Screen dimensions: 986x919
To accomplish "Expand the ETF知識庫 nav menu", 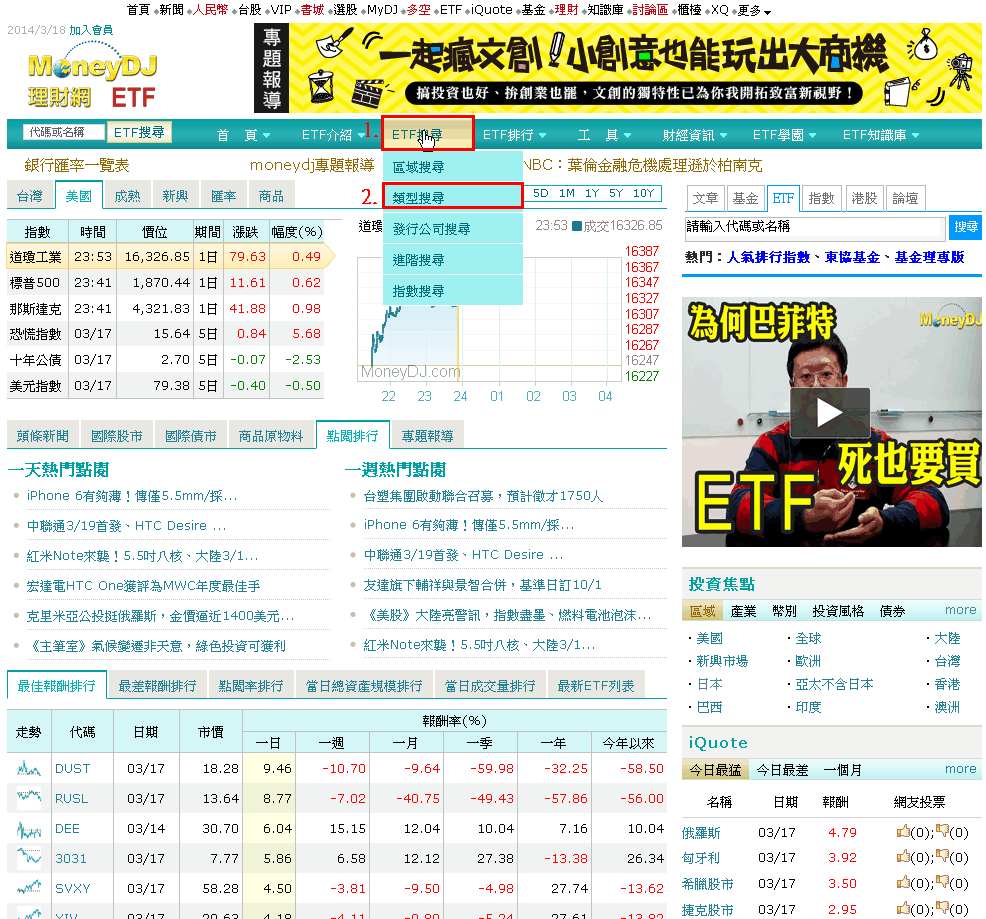I will pos(880,135).
